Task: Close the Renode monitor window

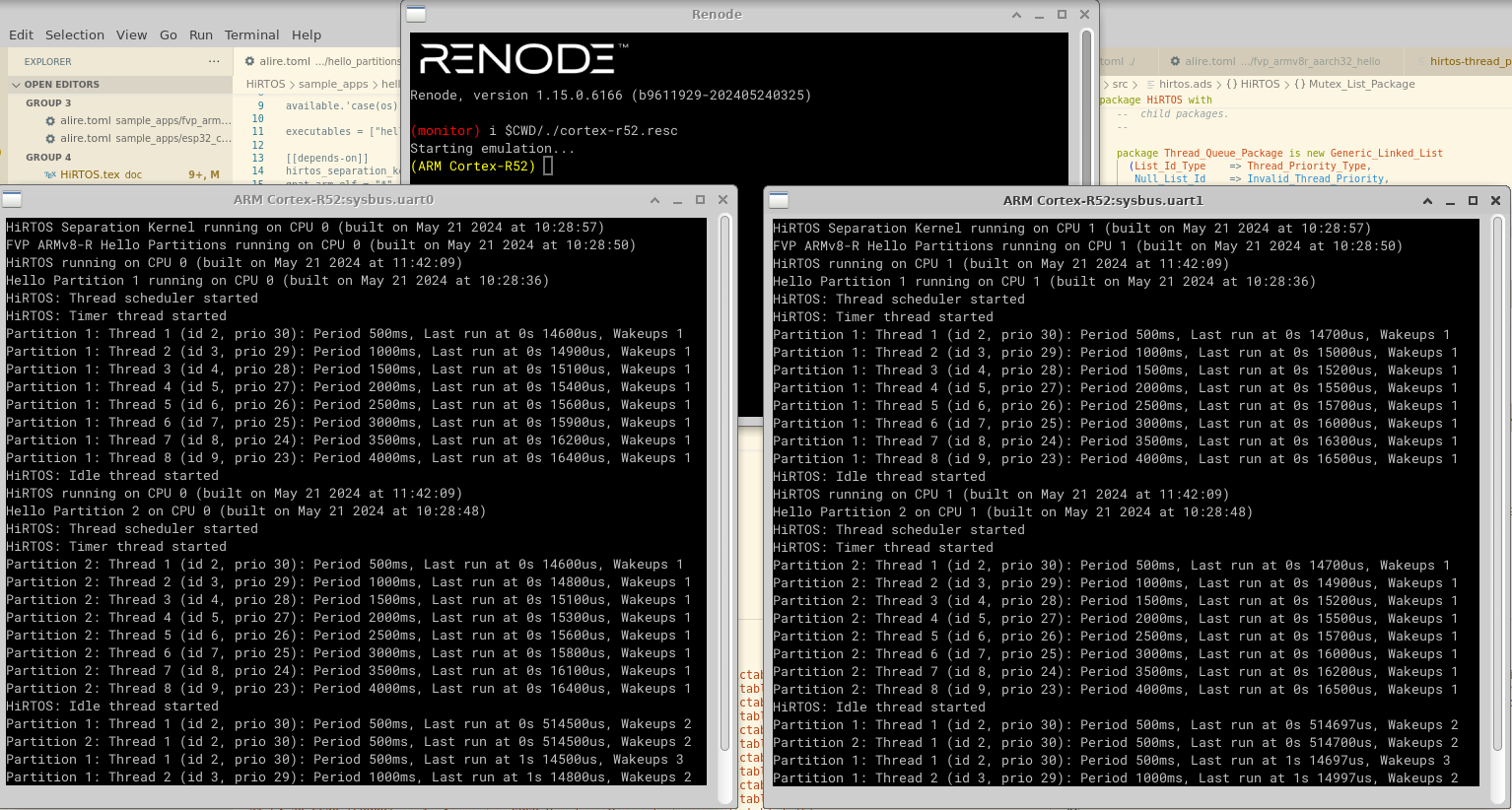Action: coord(1084,15)
